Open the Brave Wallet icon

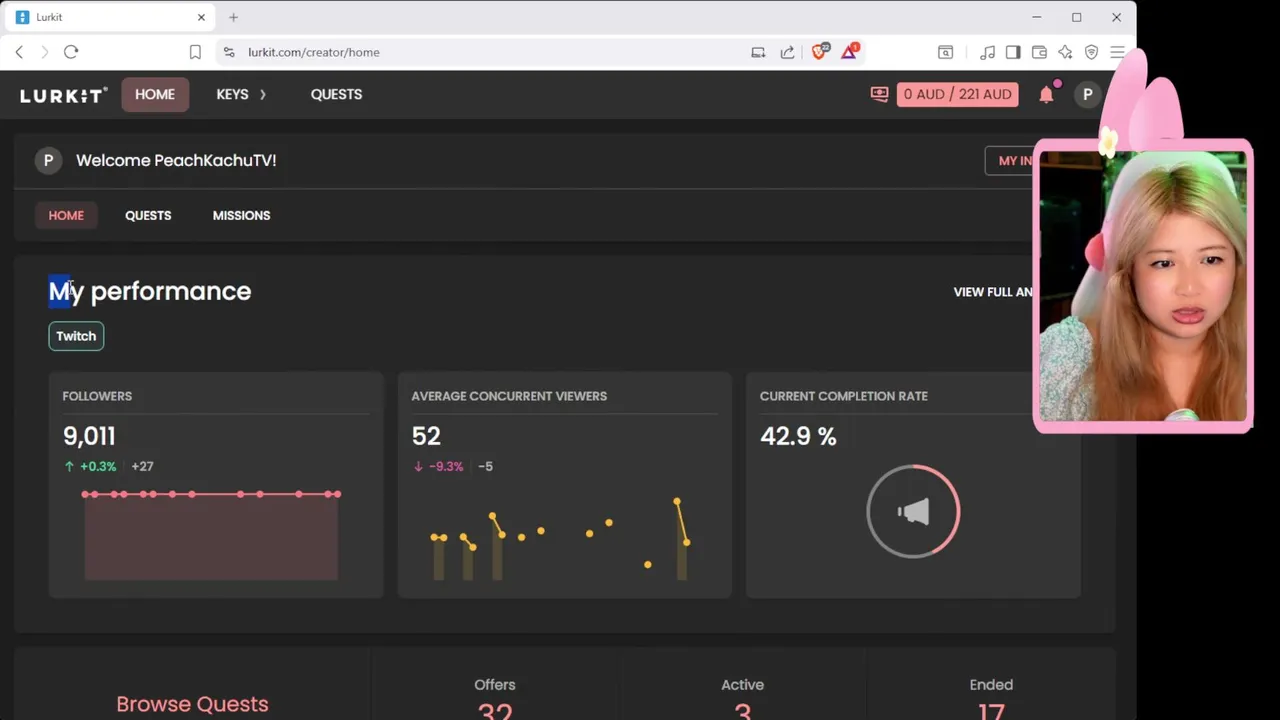click(1039, 52)
